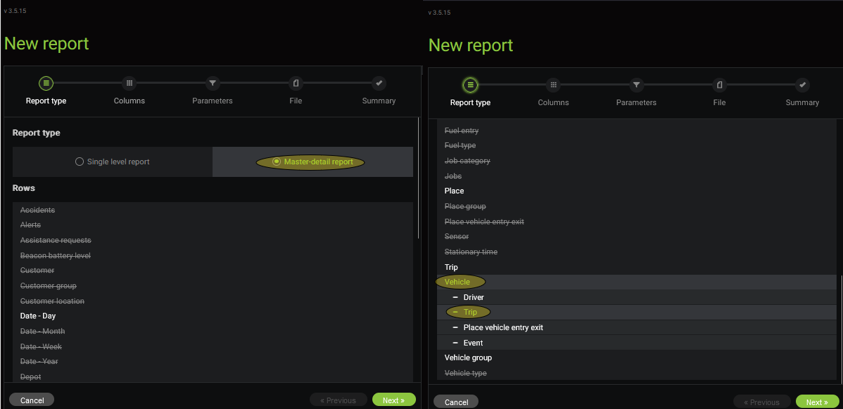Choose the Date - Day row option
843x409 pixels.
(38, 316)
